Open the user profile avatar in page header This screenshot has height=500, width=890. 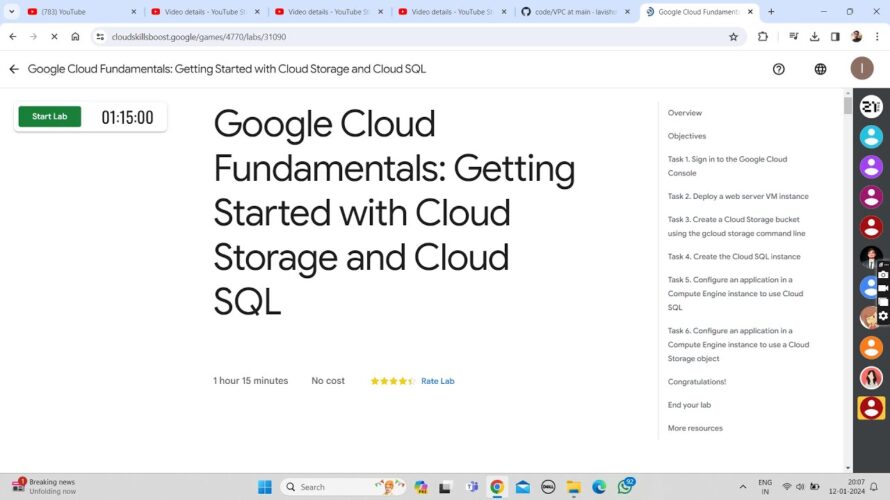[x=862, y=69]
